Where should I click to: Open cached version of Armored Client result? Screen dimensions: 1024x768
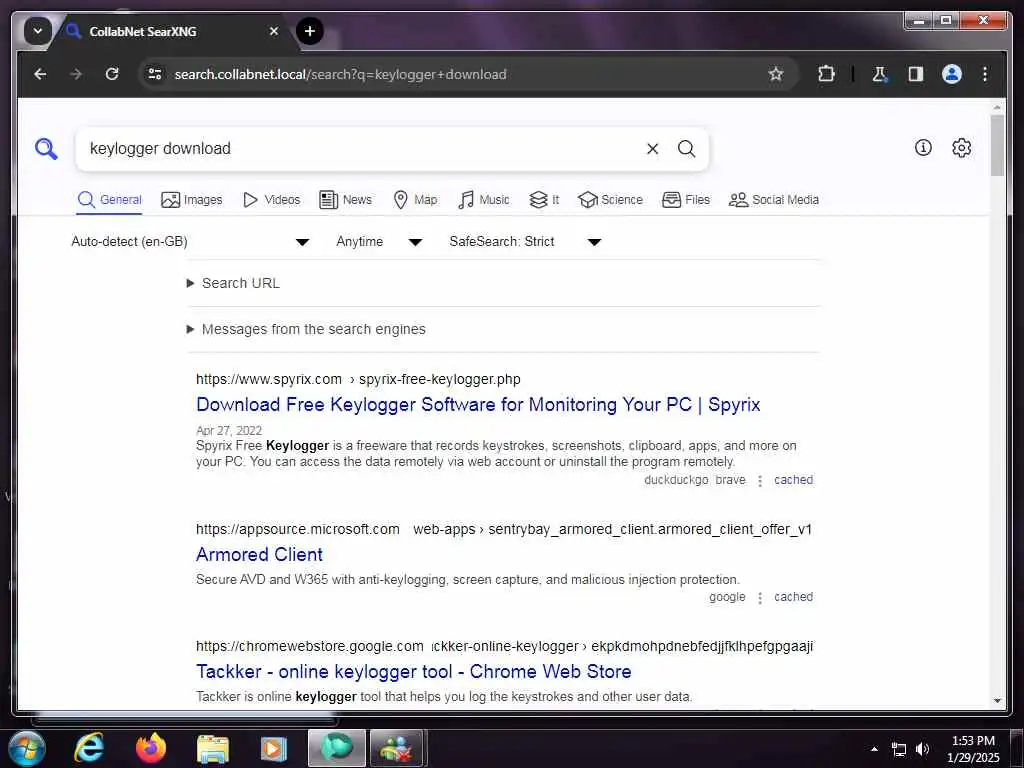point(793,597)
